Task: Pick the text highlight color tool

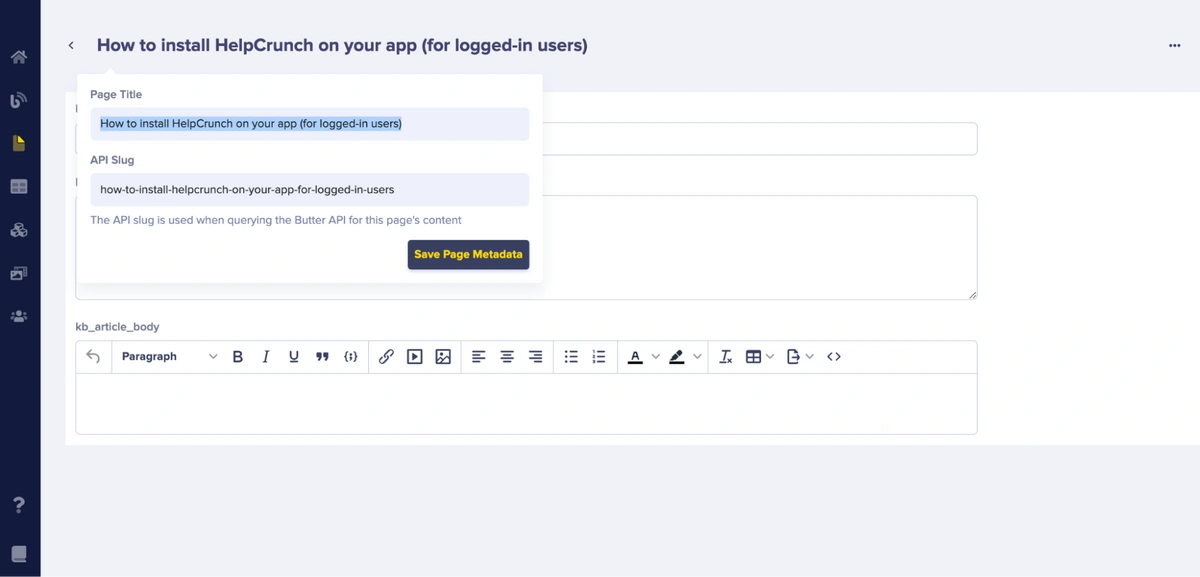Action: click(x=677, y=357)
